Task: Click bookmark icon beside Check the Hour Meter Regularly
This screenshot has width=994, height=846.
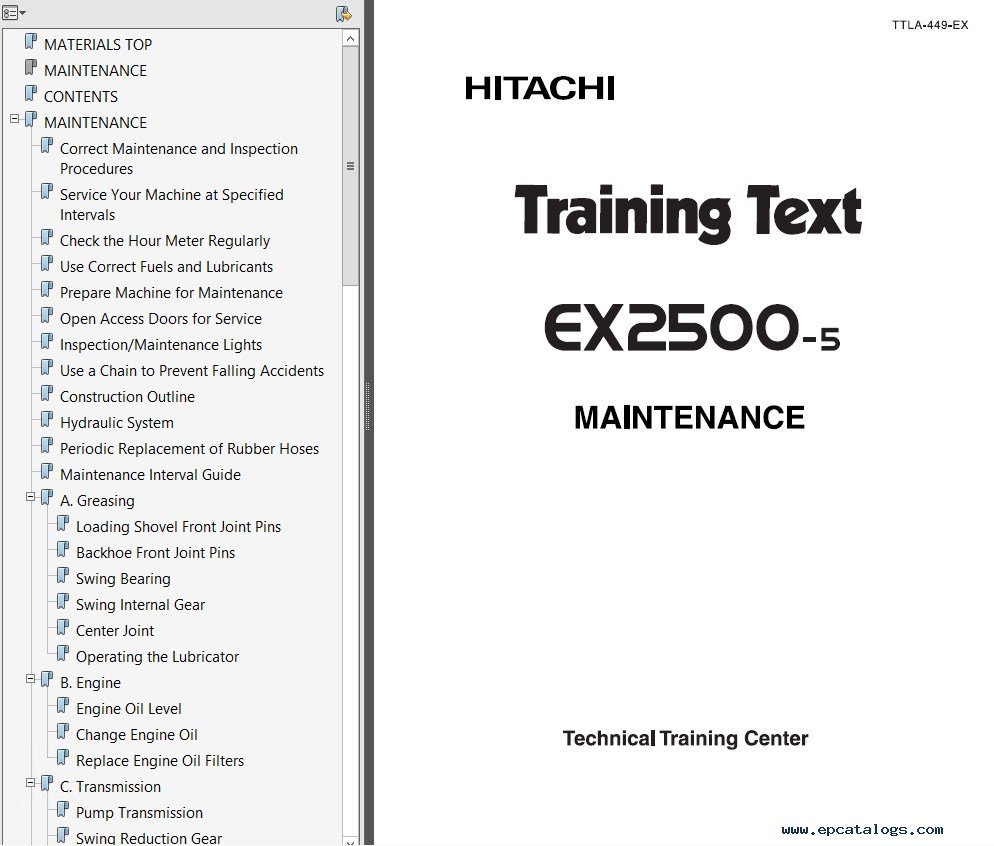Action: coord(47,238)
